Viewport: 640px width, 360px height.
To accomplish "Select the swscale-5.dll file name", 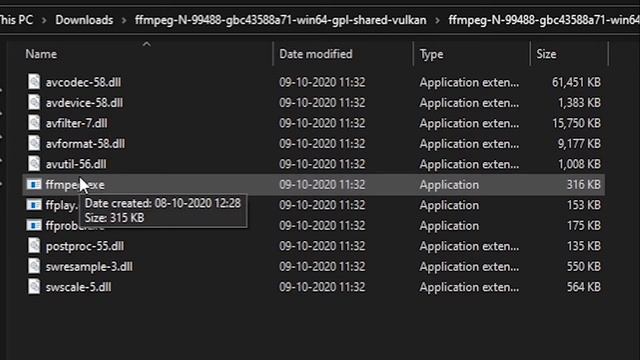I will pyautogui.click(x=78, y=287).
